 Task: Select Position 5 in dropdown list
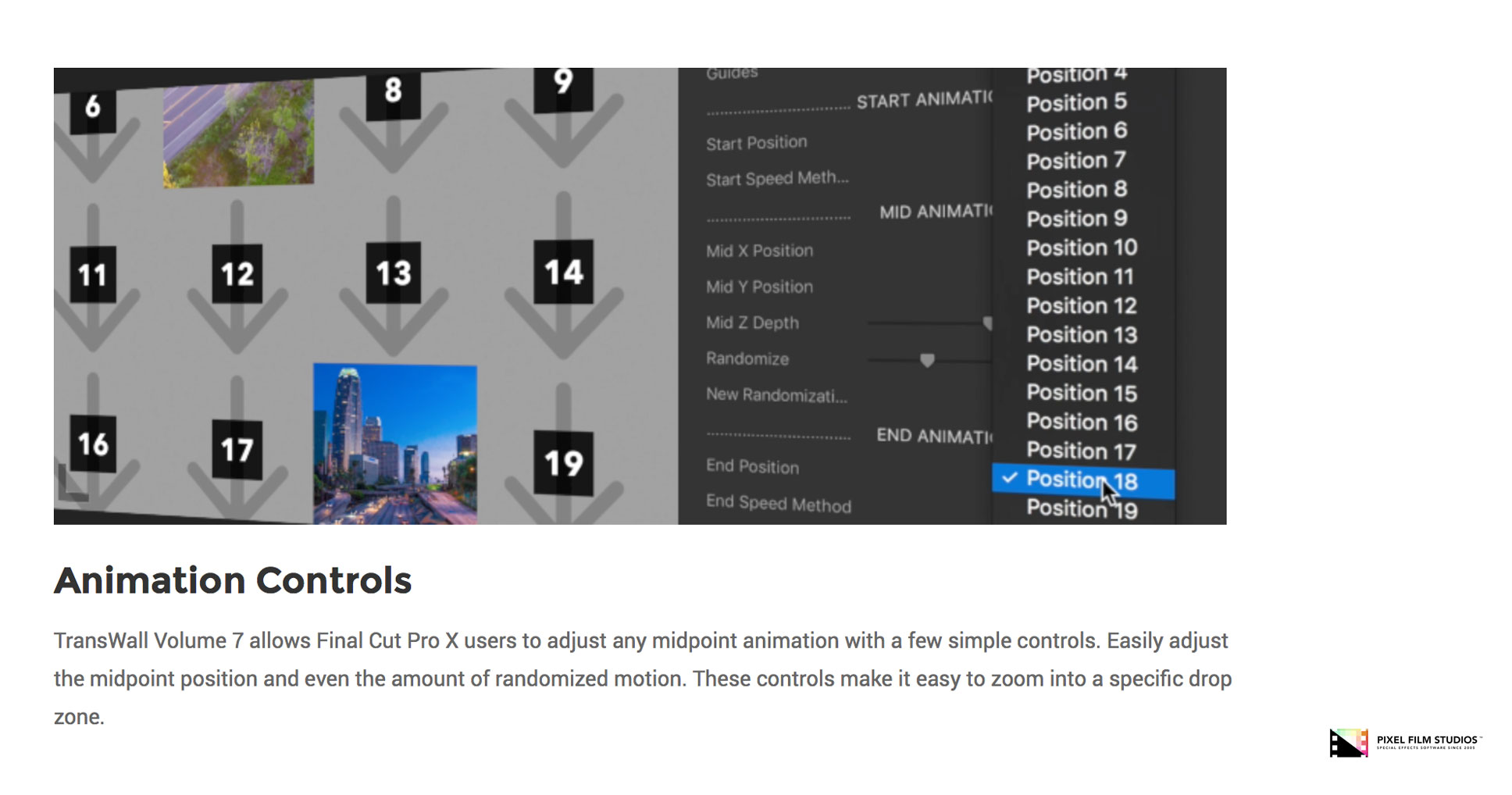click(1076, 102)
